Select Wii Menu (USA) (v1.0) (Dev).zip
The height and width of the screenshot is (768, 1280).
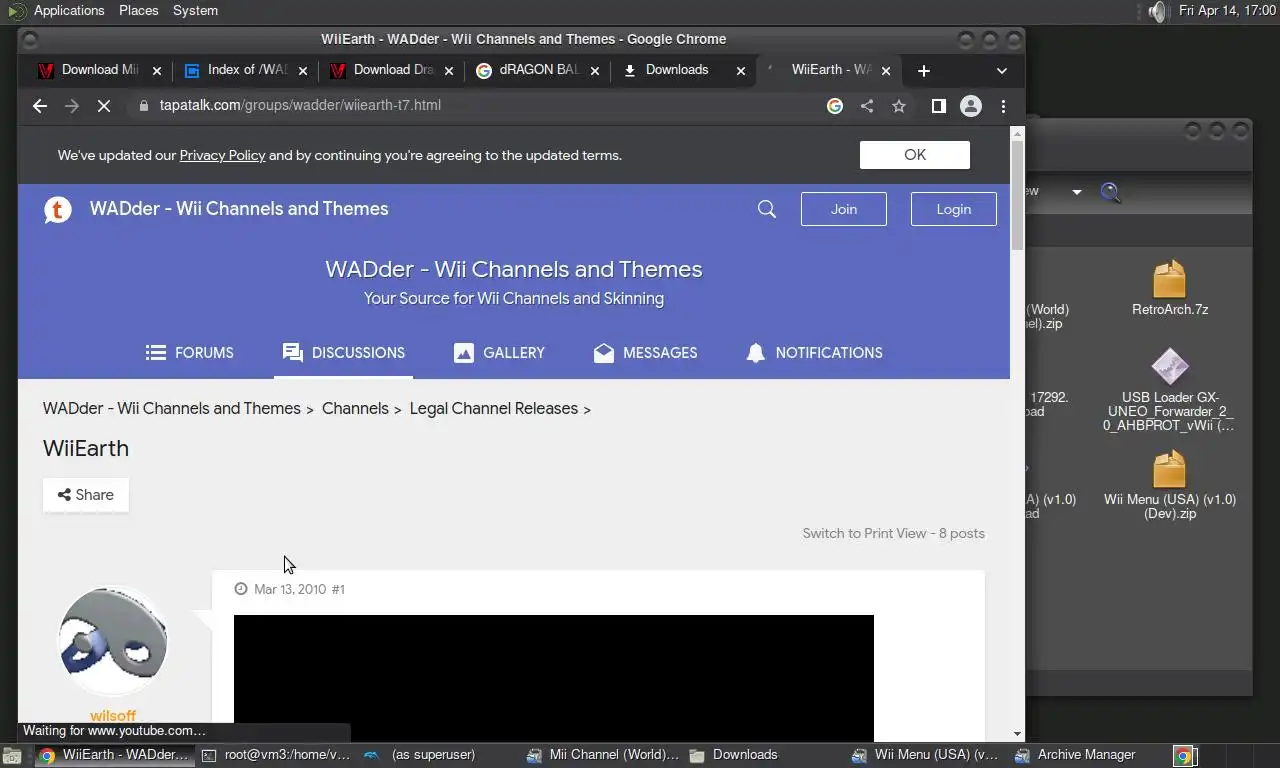pos(1170,485)
